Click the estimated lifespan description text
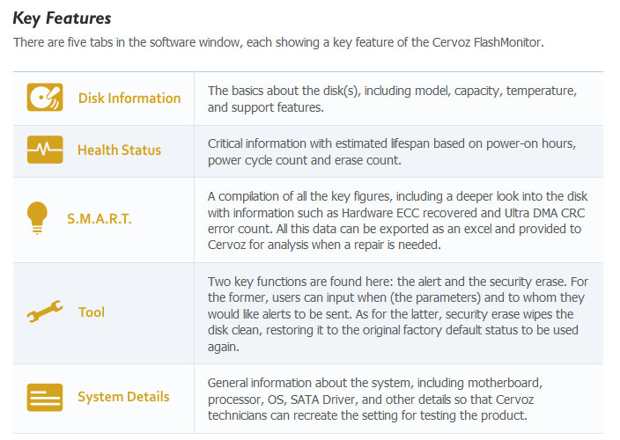620x440 pixels. [x=391, y=152]
